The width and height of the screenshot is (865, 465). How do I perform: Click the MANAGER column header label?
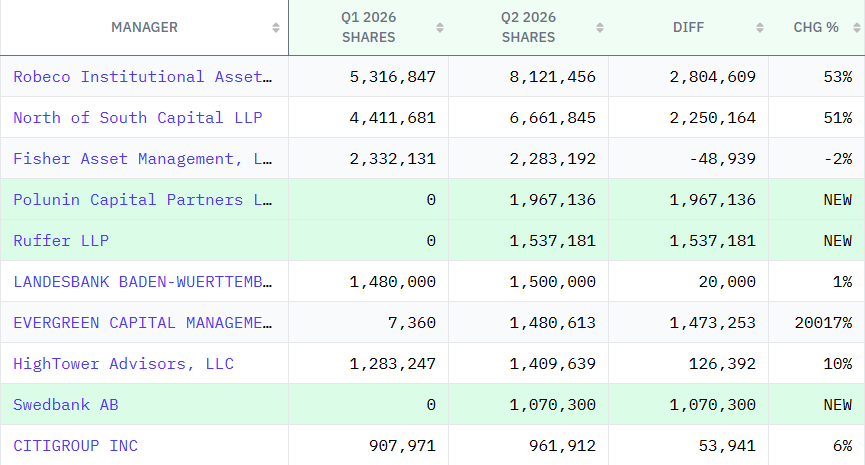[145, 28]
